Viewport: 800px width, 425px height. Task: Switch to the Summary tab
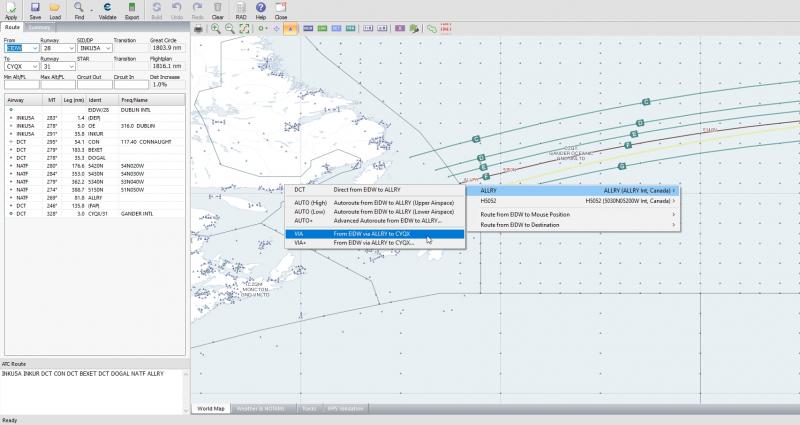pos(39,27)
